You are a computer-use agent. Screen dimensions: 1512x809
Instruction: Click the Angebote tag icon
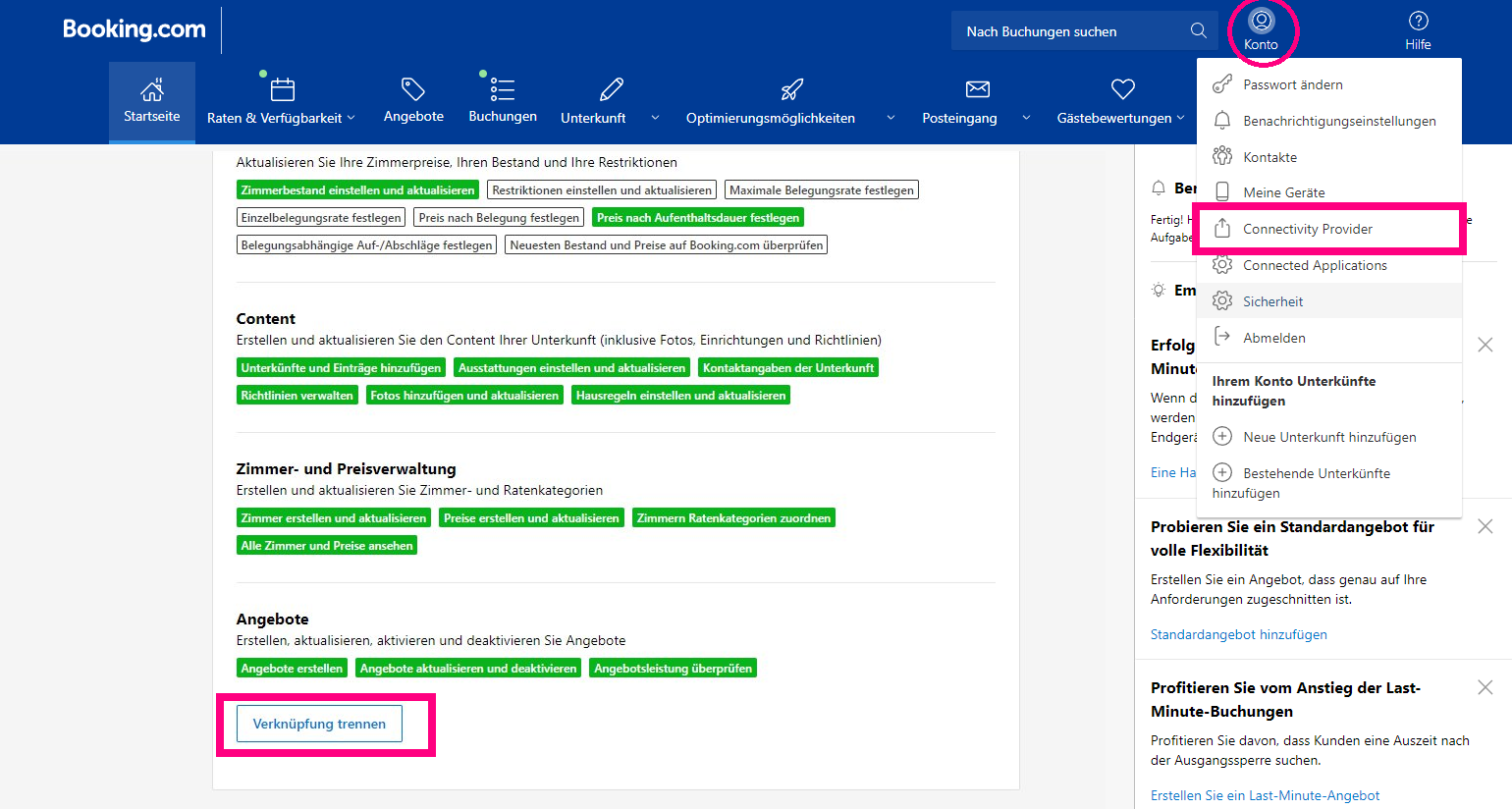413,89
